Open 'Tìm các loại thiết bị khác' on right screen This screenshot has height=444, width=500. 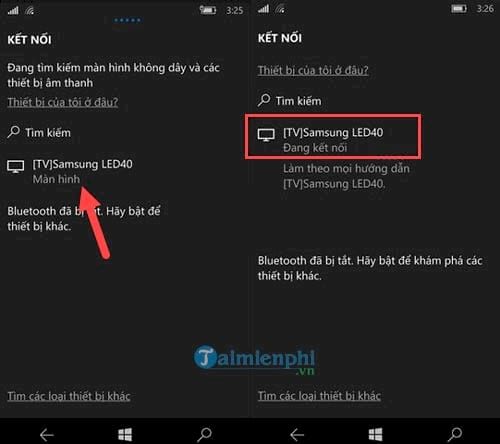point(319,396)
